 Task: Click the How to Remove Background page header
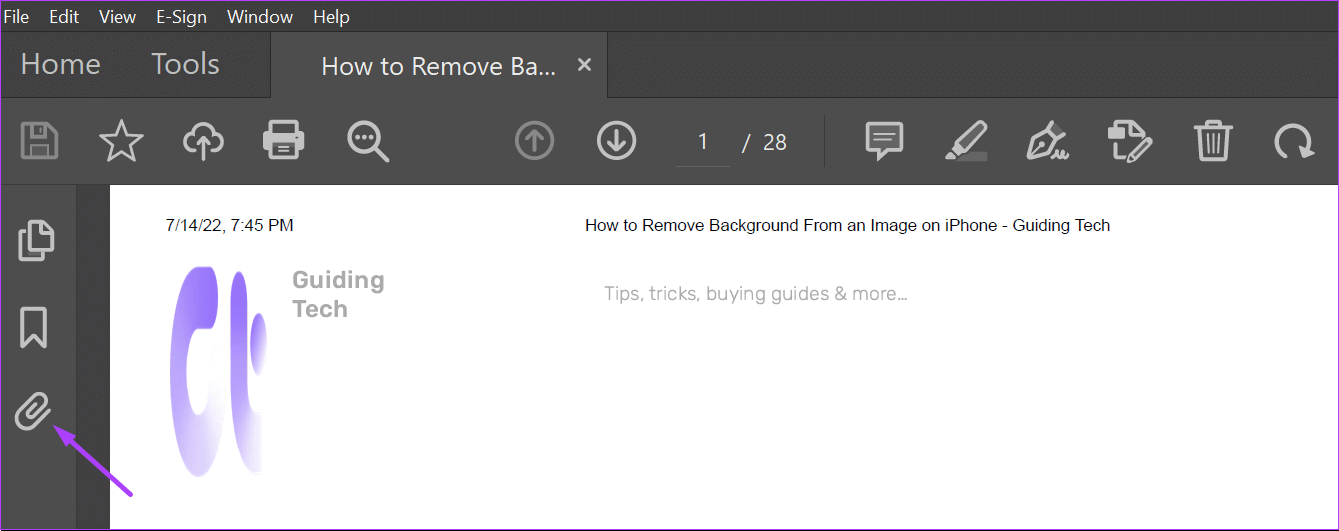click(x=847, y=225)
